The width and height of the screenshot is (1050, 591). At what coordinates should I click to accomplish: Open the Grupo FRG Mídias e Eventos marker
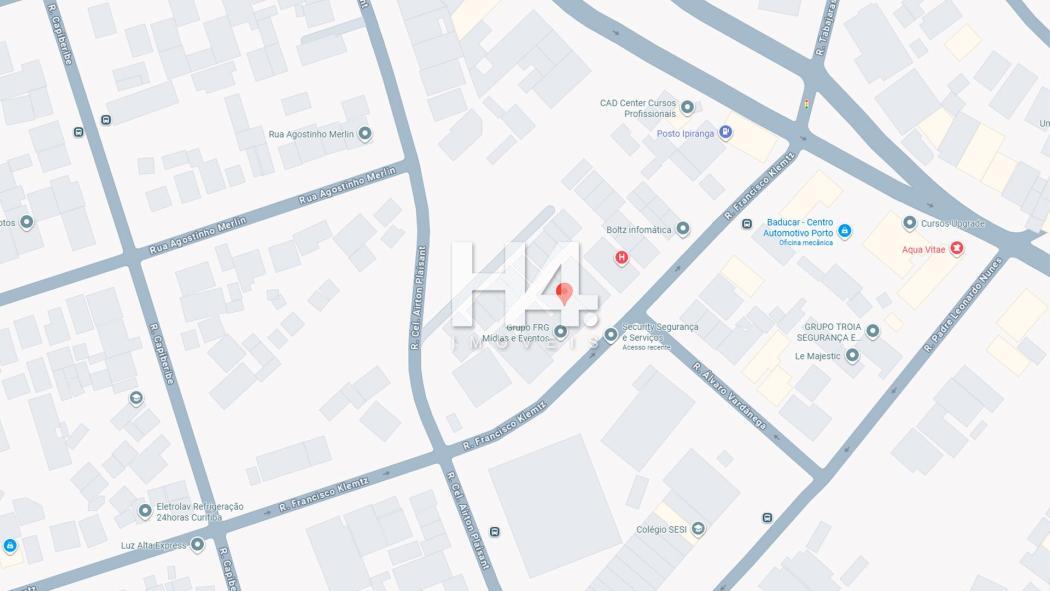560,331
